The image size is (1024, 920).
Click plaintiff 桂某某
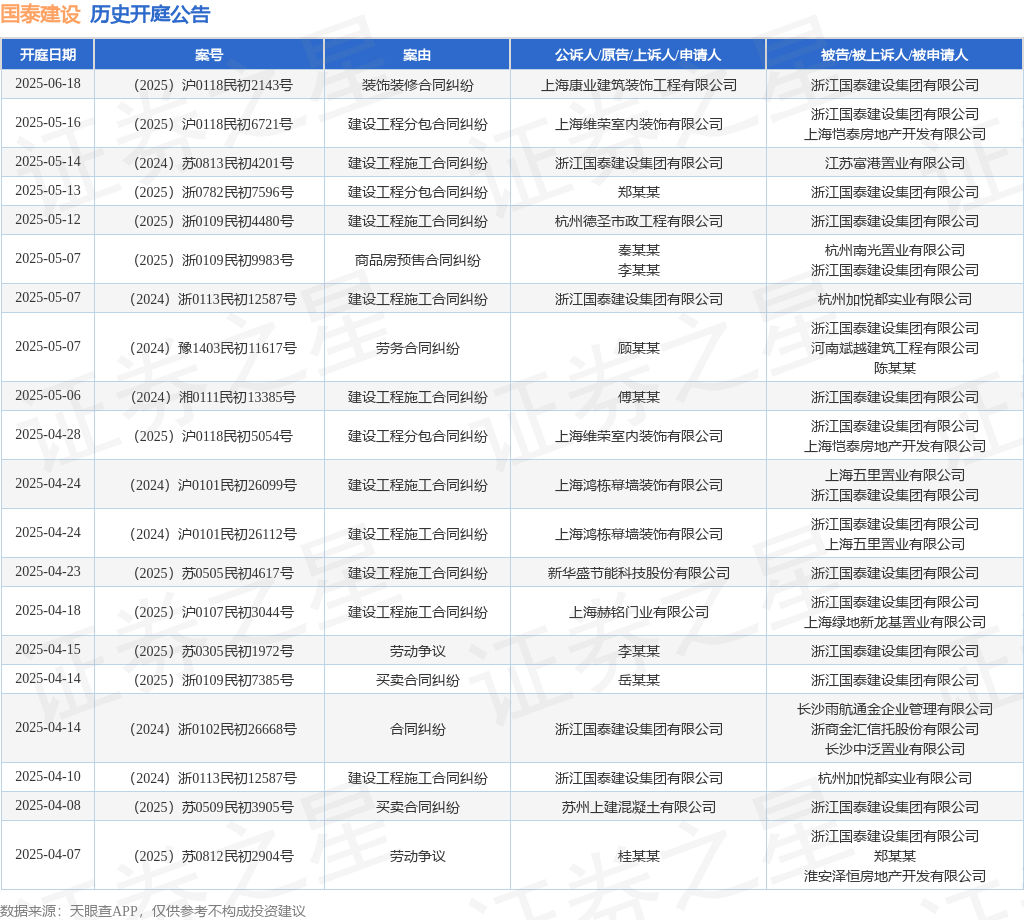639,856
